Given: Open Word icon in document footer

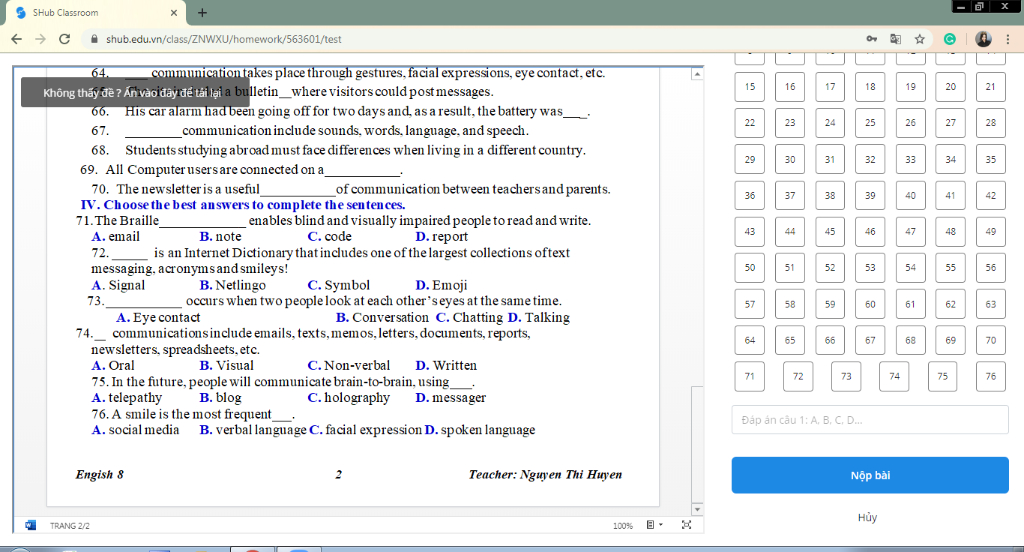Looking at the screenshot, I should [30, 525].
